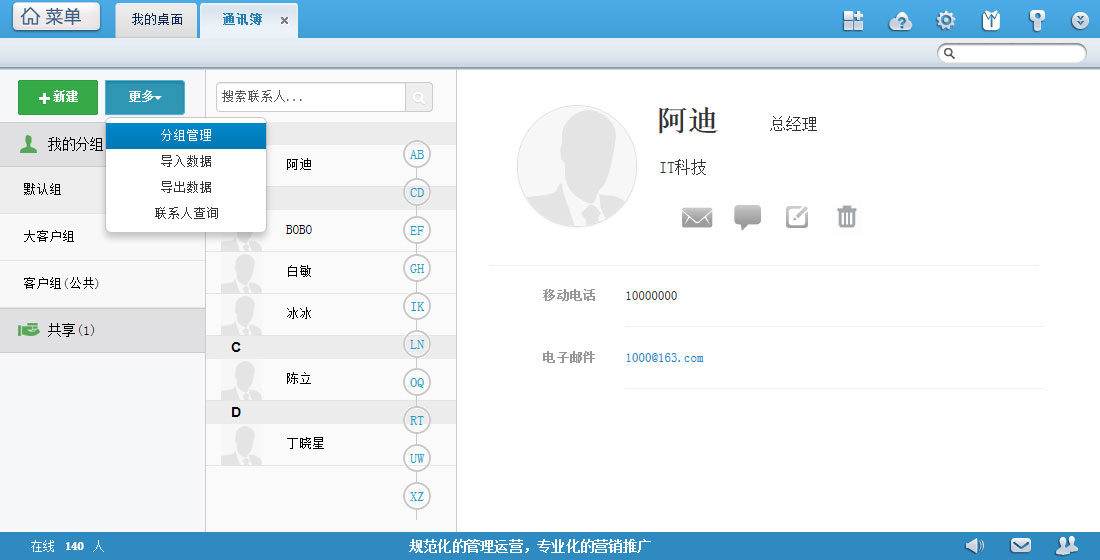1100x560 pixels.
Task: Click the envelope icon to email 阿迪
Action: coord(697,217)
